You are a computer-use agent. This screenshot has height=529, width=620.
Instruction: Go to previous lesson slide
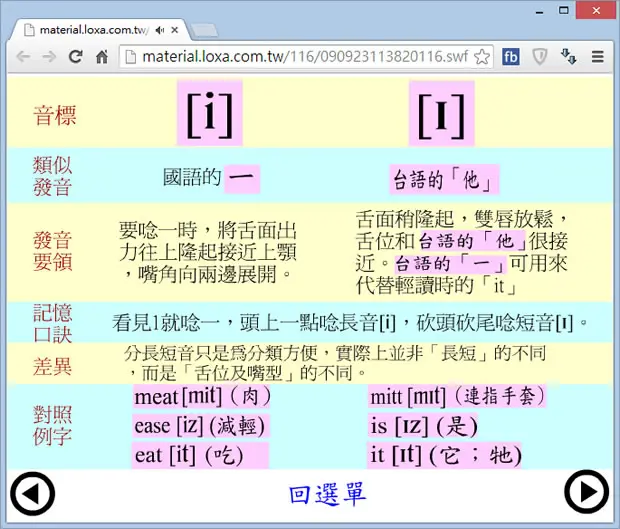(x=32, y=493)
